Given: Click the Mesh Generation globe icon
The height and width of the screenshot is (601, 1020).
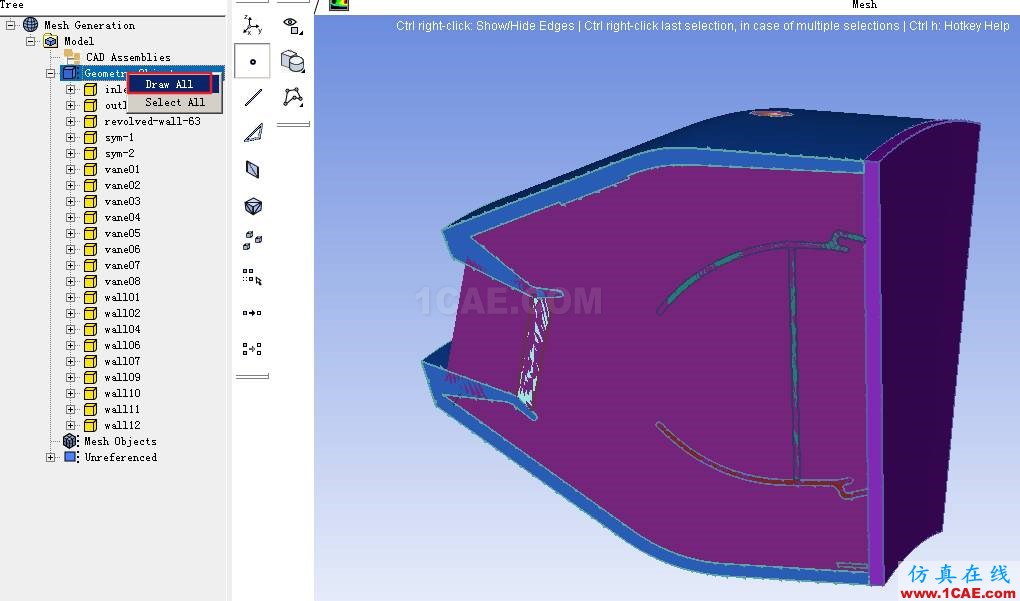Looking at the screenshot, I should (x=31, y=25).
